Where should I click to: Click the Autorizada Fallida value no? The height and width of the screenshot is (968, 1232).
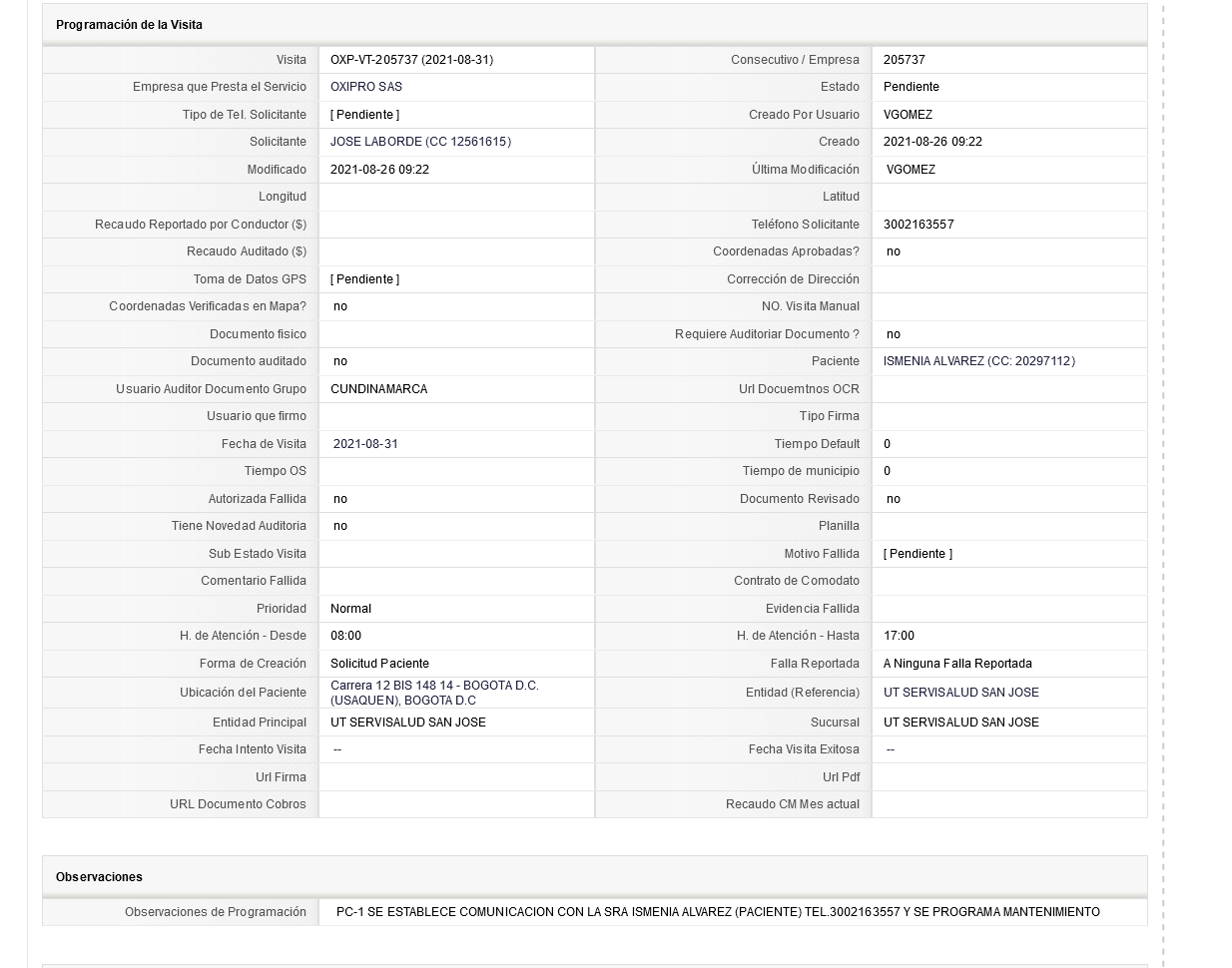point(340,499)
